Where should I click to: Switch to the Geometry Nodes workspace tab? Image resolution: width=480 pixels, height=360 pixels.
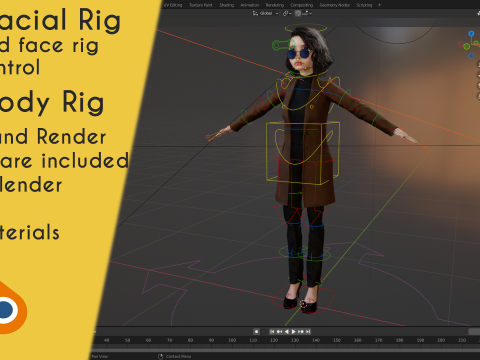(335, 5)
